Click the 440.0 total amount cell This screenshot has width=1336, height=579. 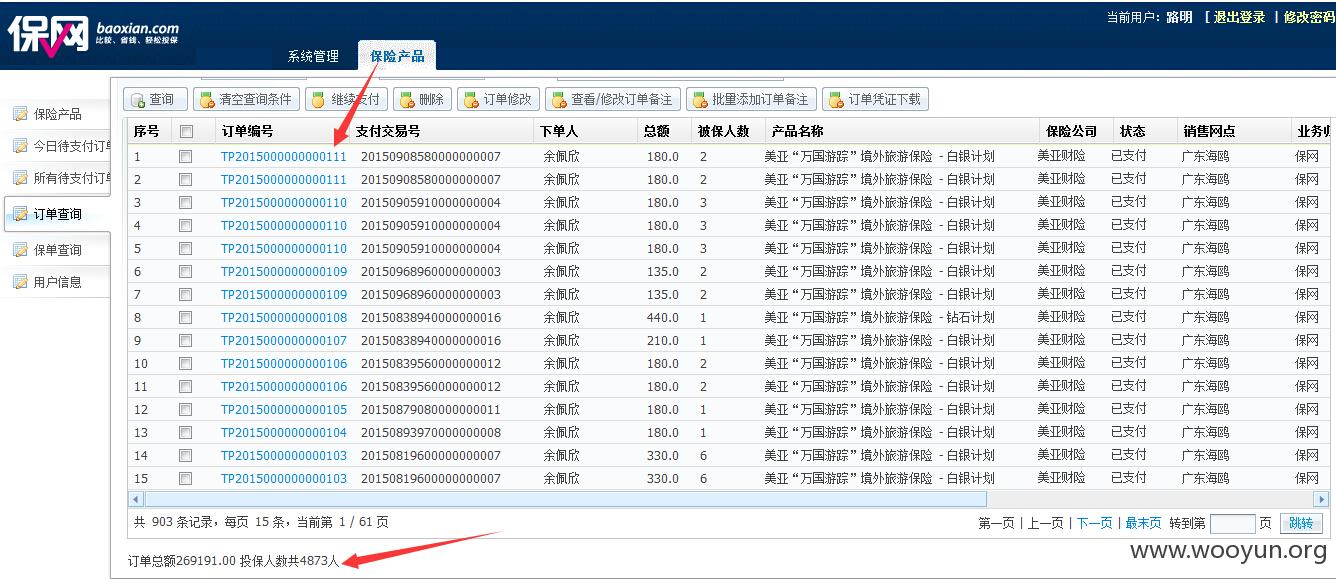tap(662, 318)
